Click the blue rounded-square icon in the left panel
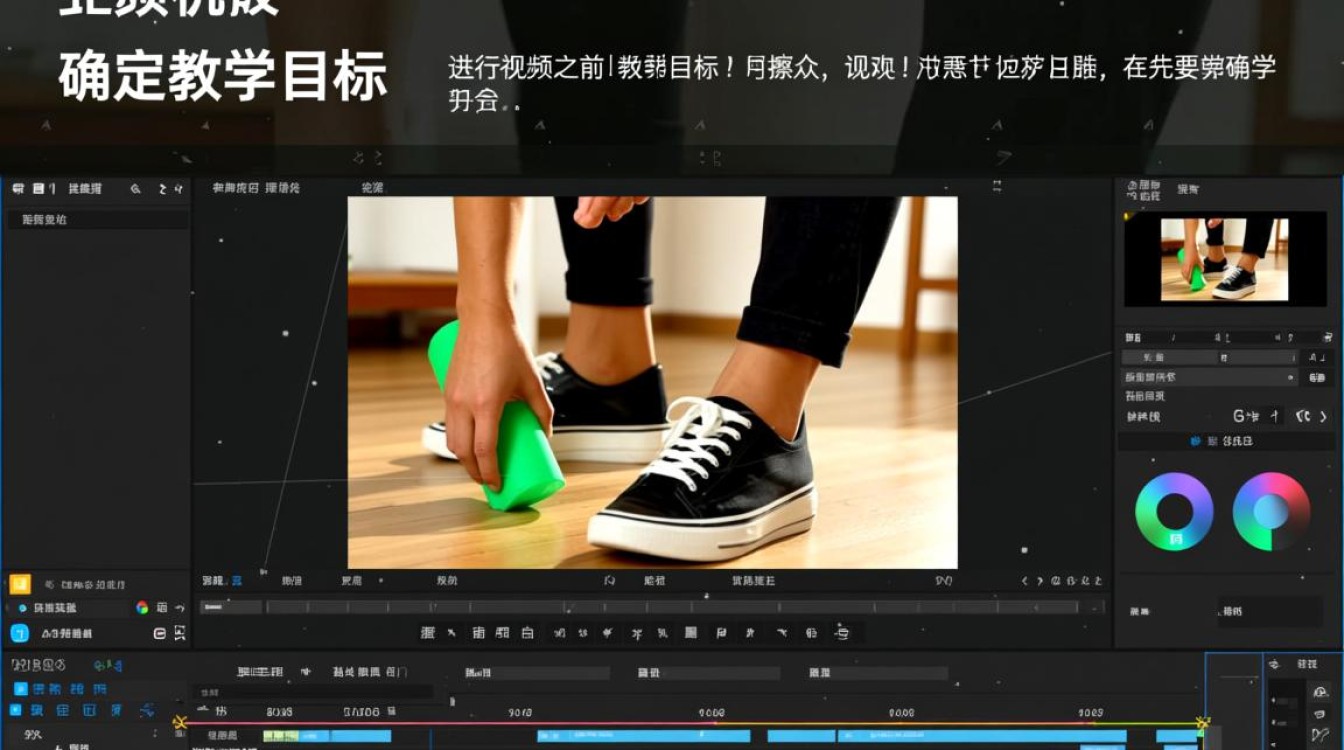The height and width of the screenshot is (750, 1344). (20, 633)
